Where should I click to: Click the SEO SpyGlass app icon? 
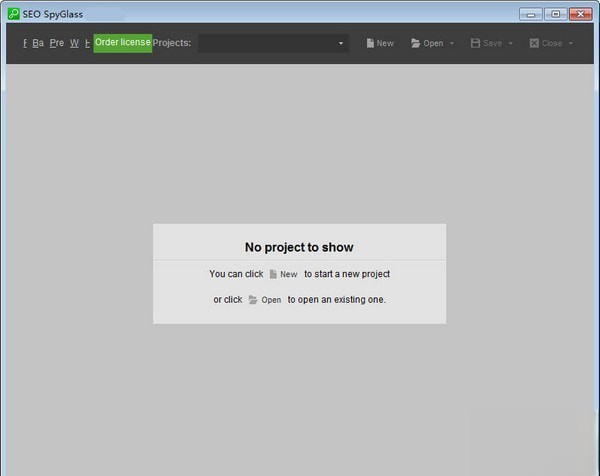click(13, 14)
